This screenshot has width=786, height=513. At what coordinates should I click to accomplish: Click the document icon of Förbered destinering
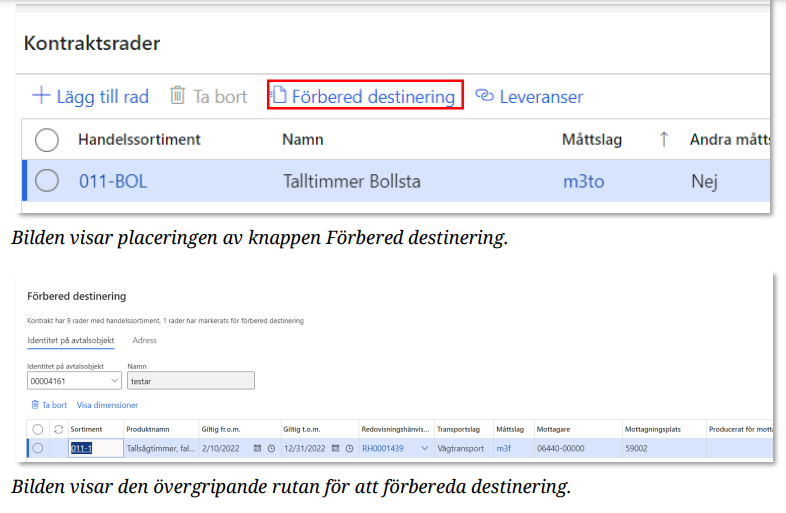click(x=280, y=96)
